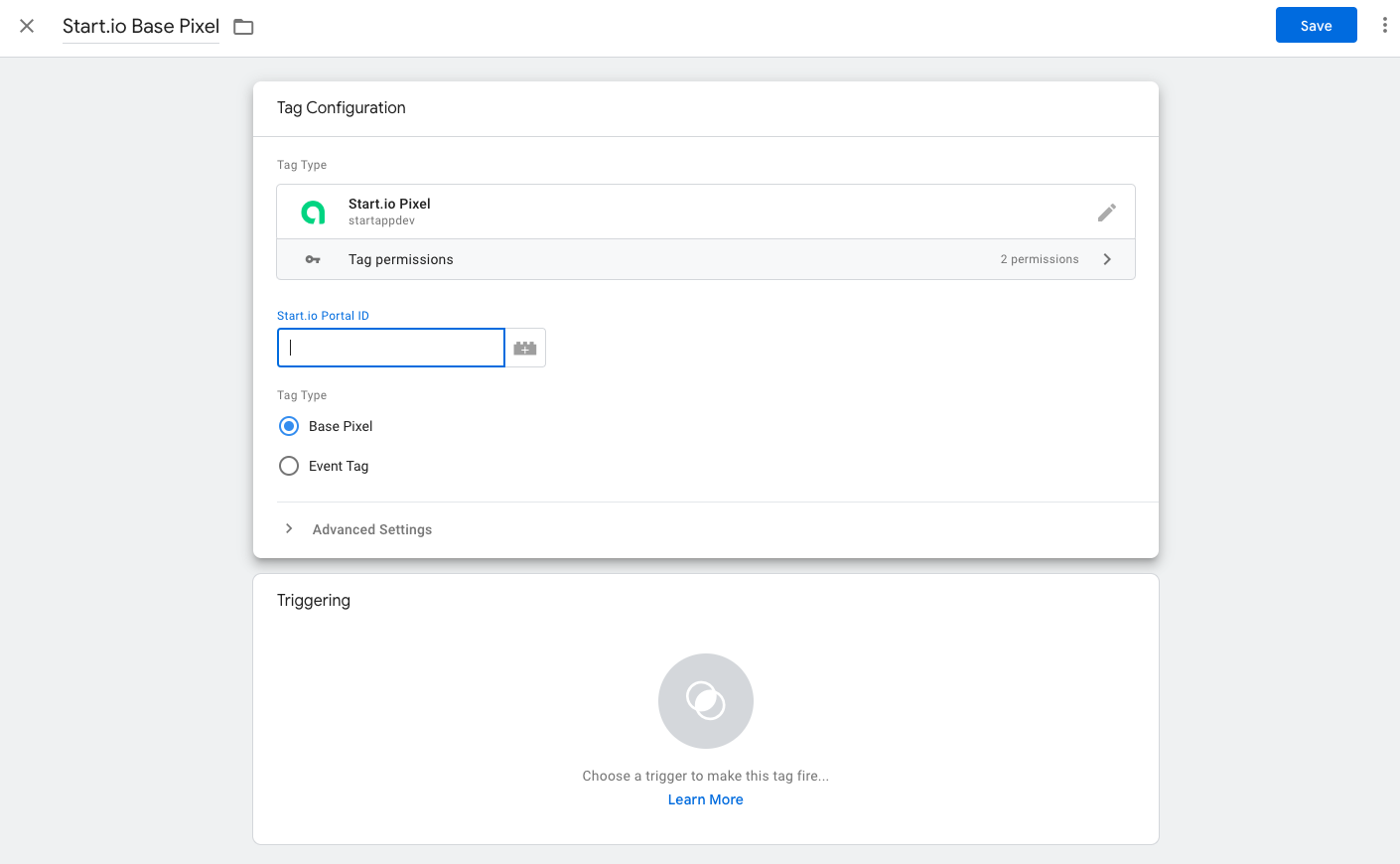Click the Tag permissions row label
The height and width of the screenshot is (864, 1400).
400,259
